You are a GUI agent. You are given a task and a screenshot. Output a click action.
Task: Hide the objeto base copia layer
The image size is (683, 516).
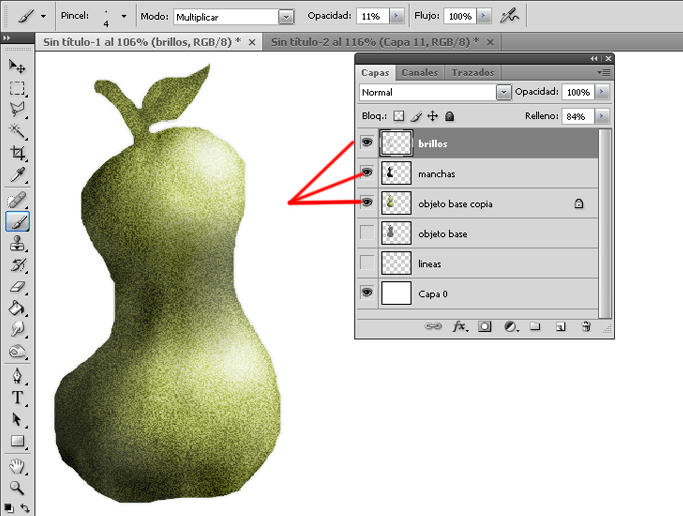[367, 202]
